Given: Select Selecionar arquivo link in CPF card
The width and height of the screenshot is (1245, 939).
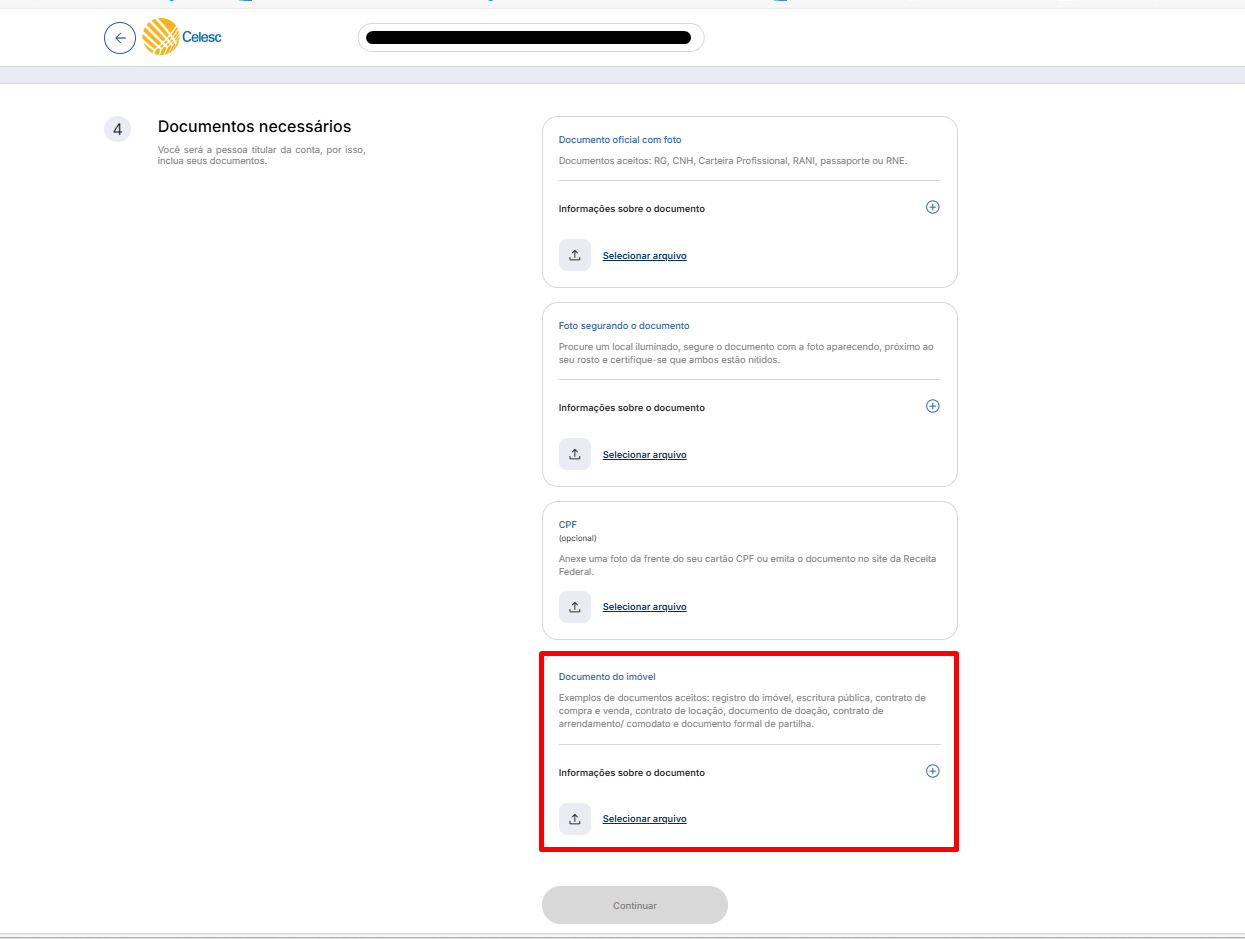Looking at the screenshot, I should click(644, 607).
